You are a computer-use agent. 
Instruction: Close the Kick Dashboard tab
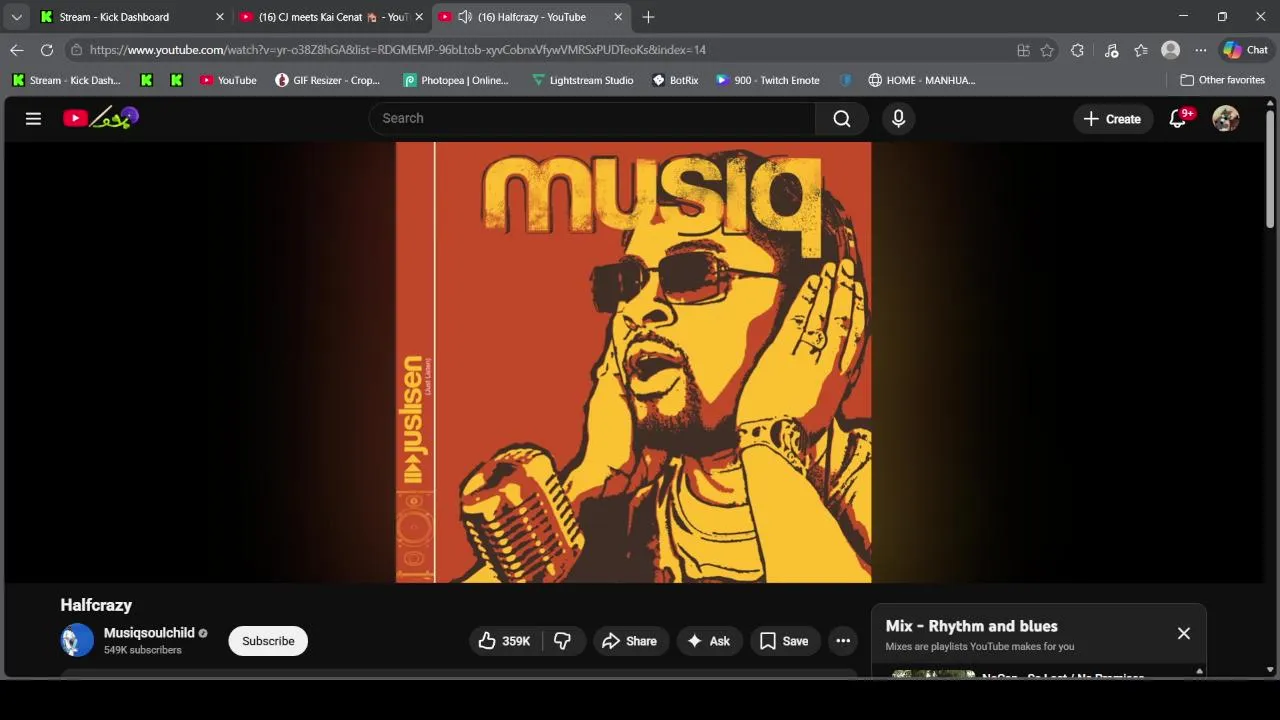220,17
